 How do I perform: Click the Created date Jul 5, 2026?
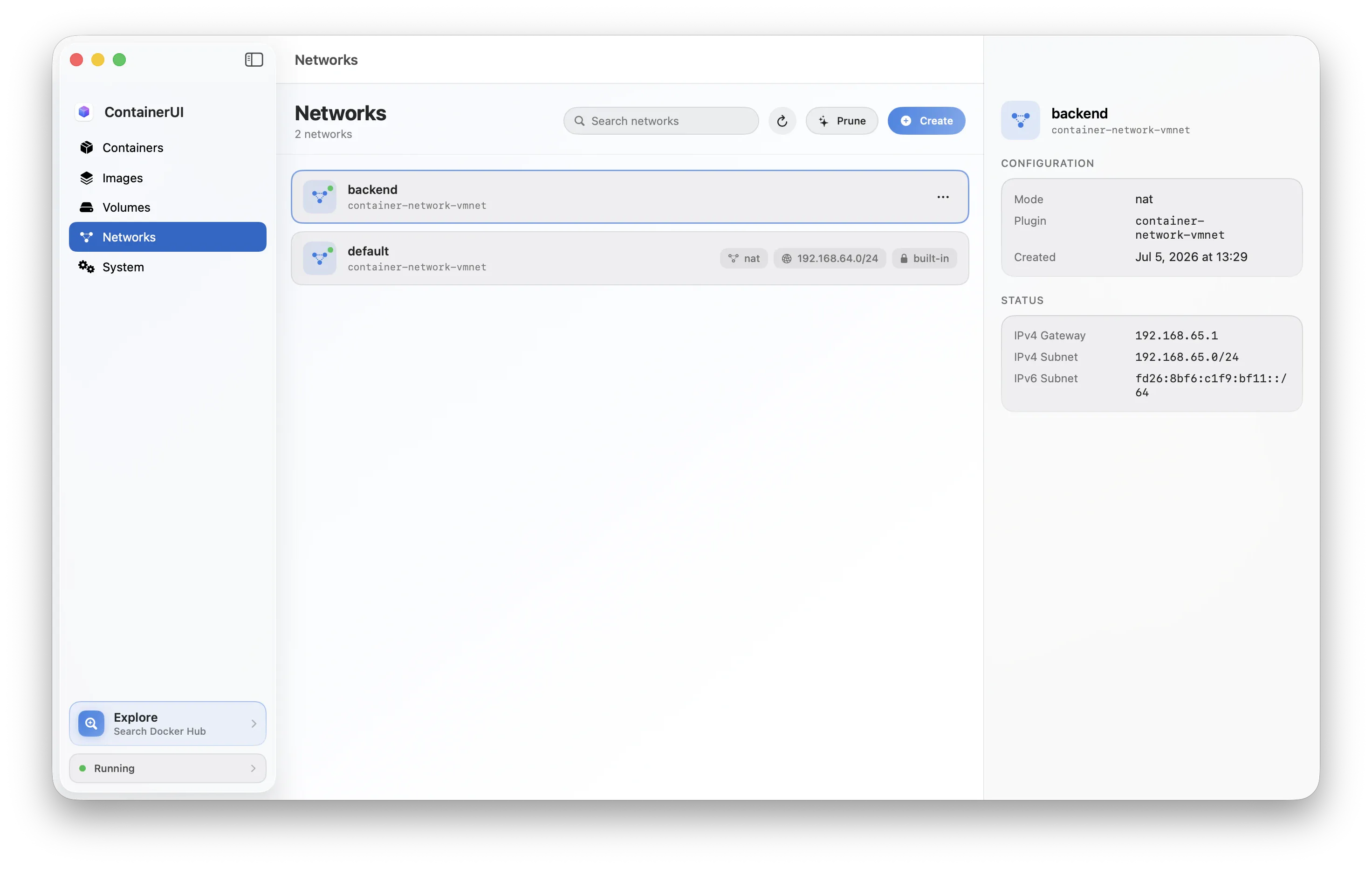pyautogui.click(x=1191, y=257)
